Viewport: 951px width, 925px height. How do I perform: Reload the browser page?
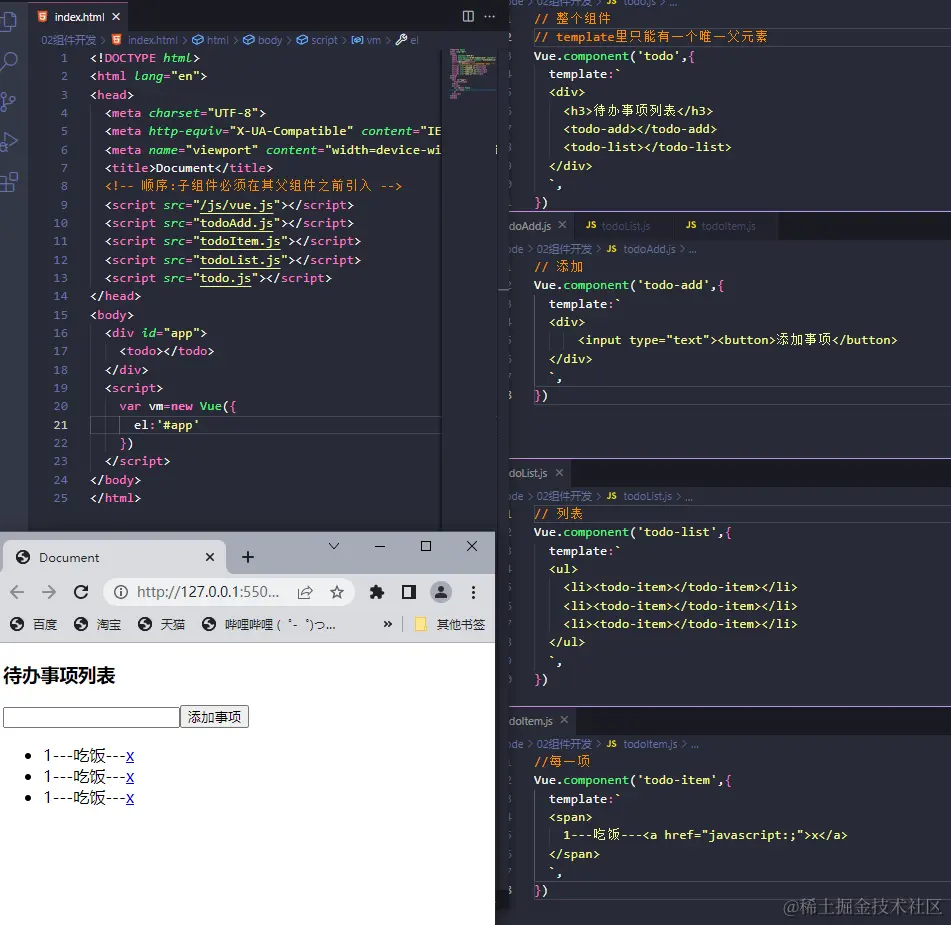tap(81, 592)
